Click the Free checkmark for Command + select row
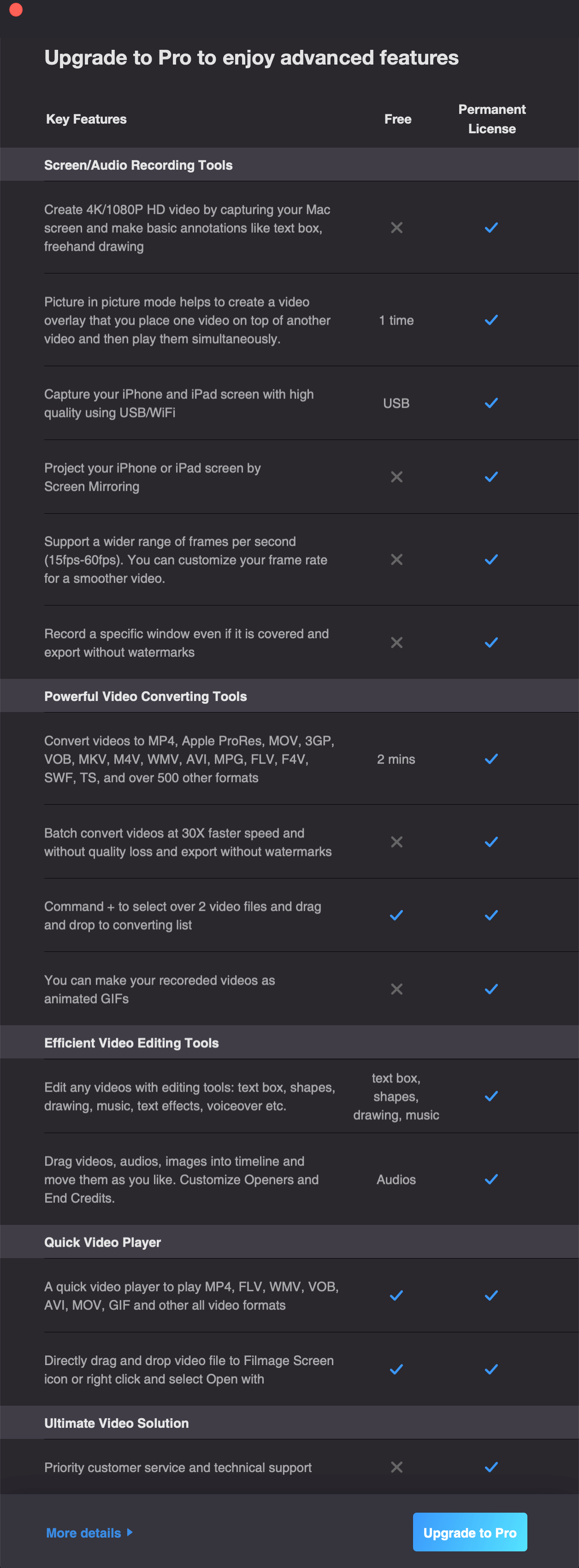579x1568 pixels. (x=396, y=915)
